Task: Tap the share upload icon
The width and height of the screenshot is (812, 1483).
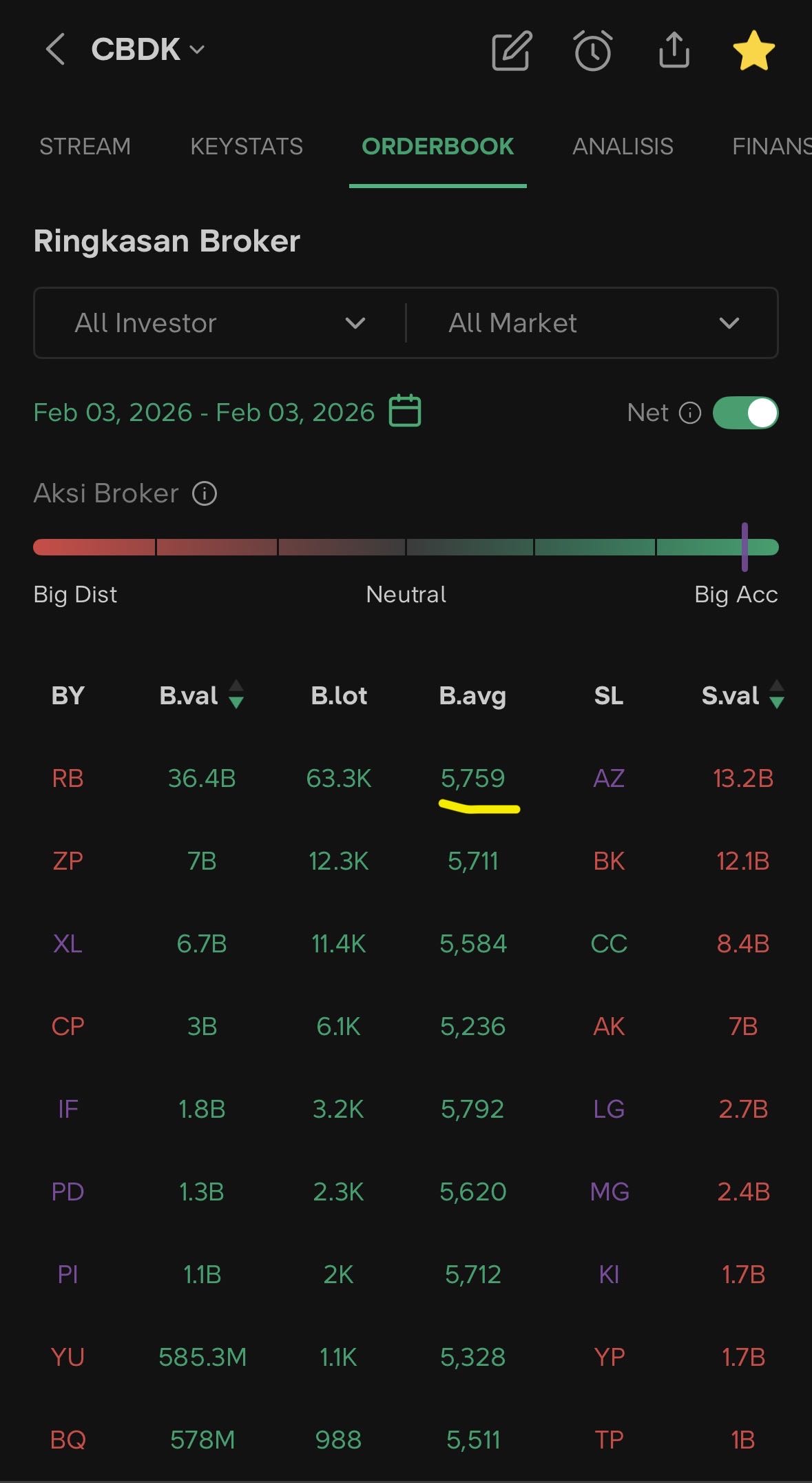Action: tap(674, 50)
